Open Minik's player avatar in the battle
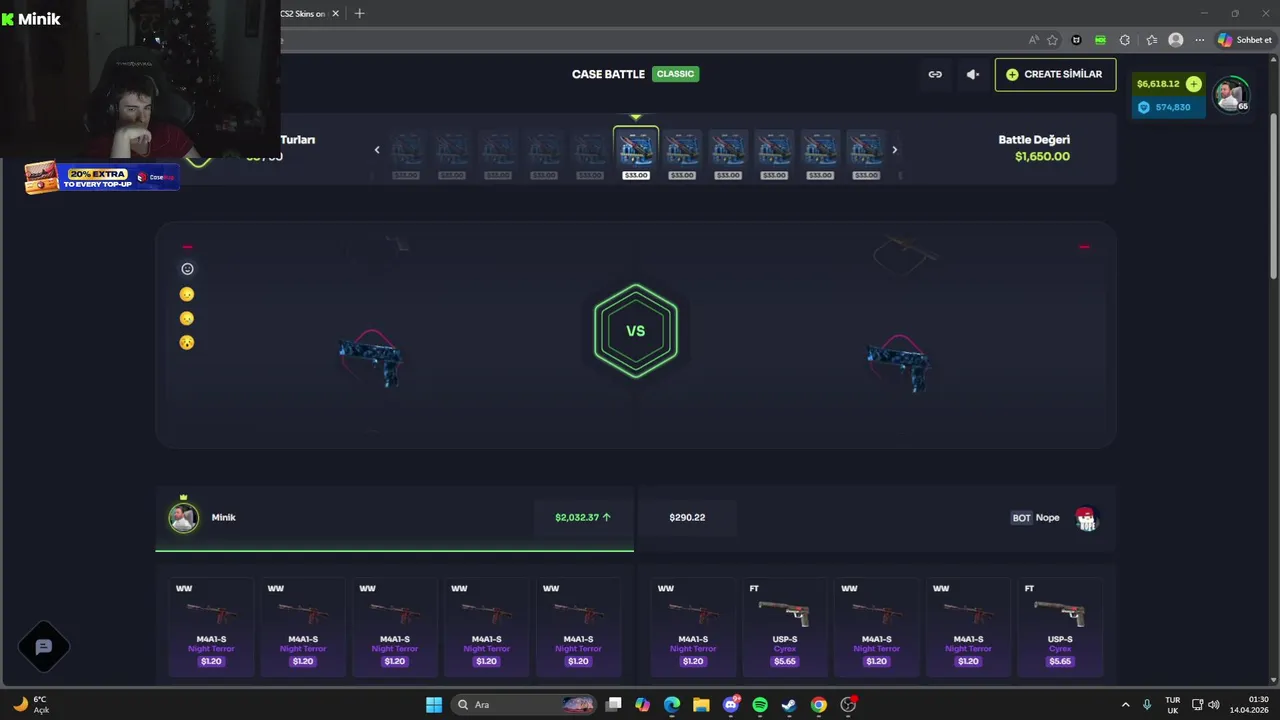 tap(183, 518)
